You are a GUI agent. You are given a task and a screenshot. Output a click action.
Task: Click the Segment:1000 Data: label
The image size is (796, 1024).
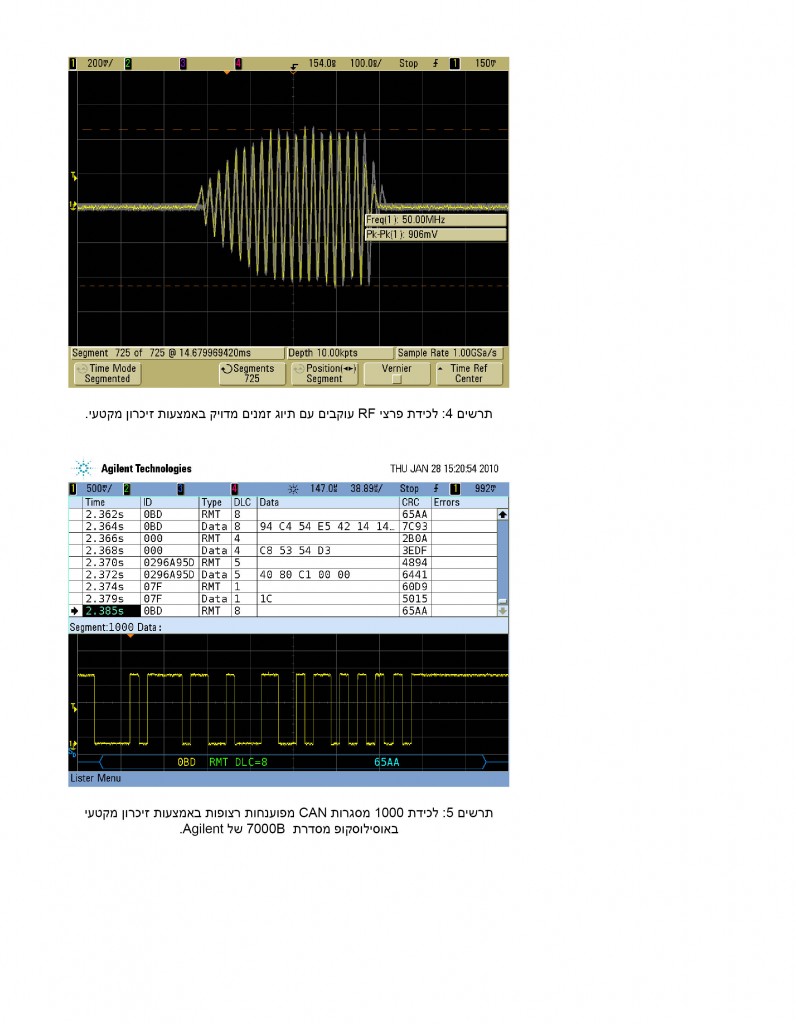pyautogui.click(x=116, y=627)
